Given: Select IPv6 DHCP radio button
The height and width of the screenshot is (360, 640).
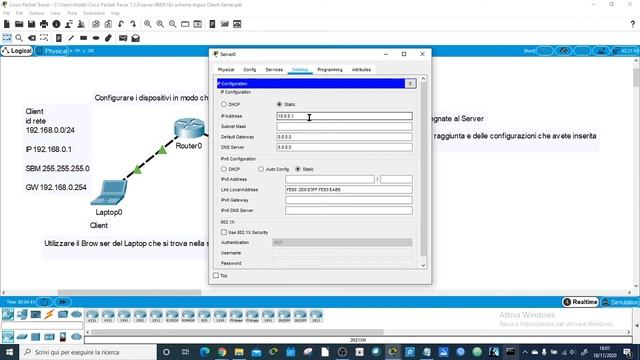Looking at the screenshot, I should click(x=224, y=169).
